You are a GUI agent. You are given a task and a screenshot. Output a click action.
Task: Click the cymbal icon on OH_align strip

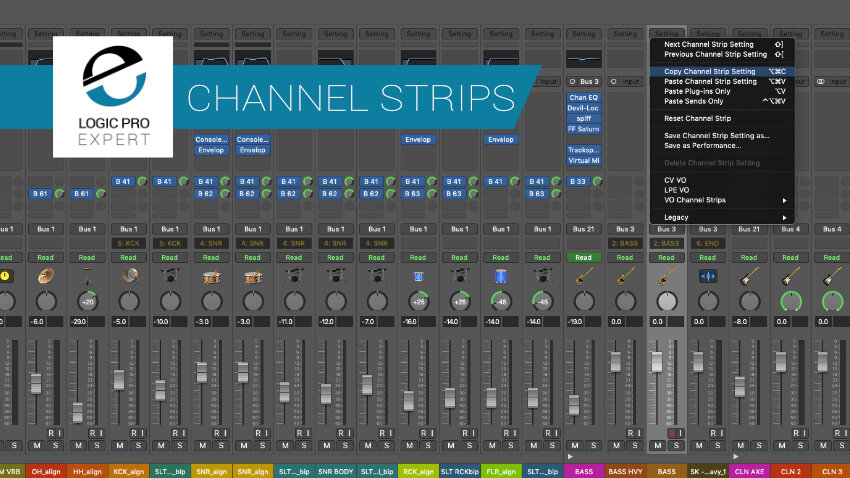tap(46, 276)
